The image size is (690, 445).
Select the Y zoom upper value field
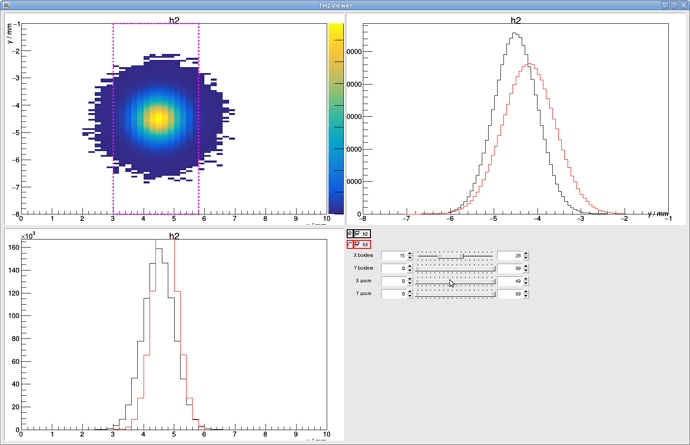click(x=509, y=295)
